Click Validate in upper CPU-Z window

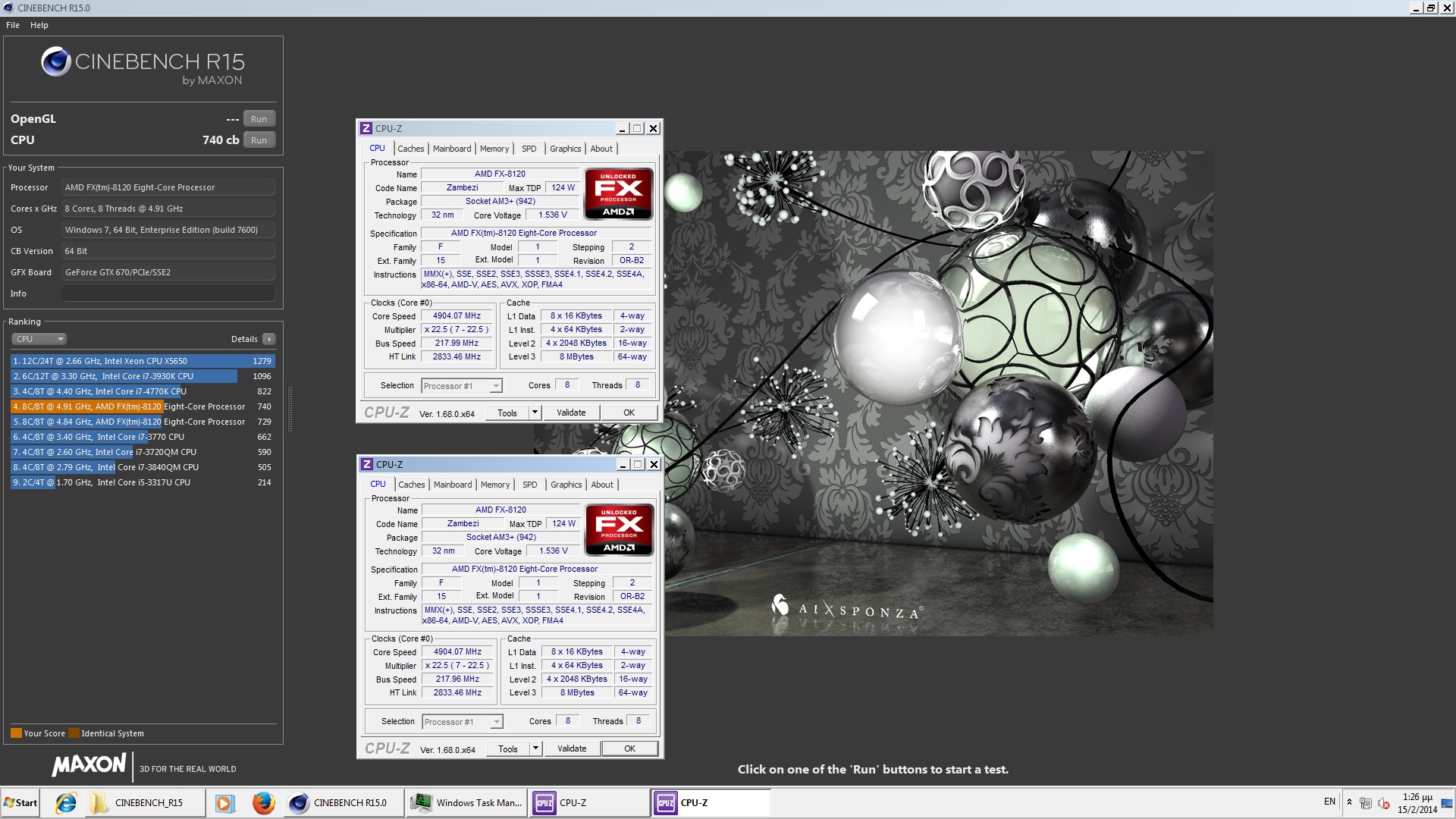tap(571, 413)
